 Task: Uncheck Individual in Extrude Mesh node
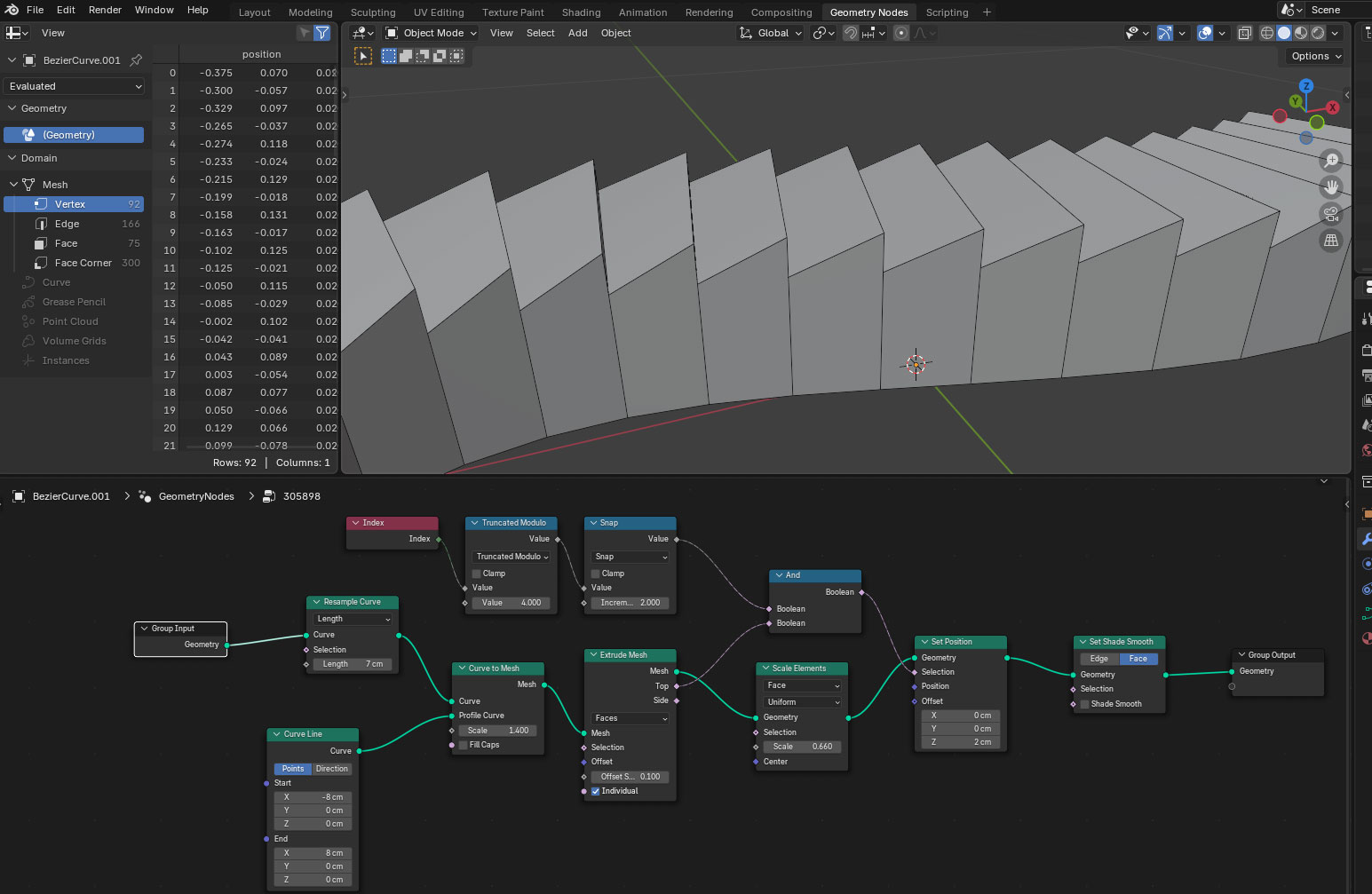[596, 791]
